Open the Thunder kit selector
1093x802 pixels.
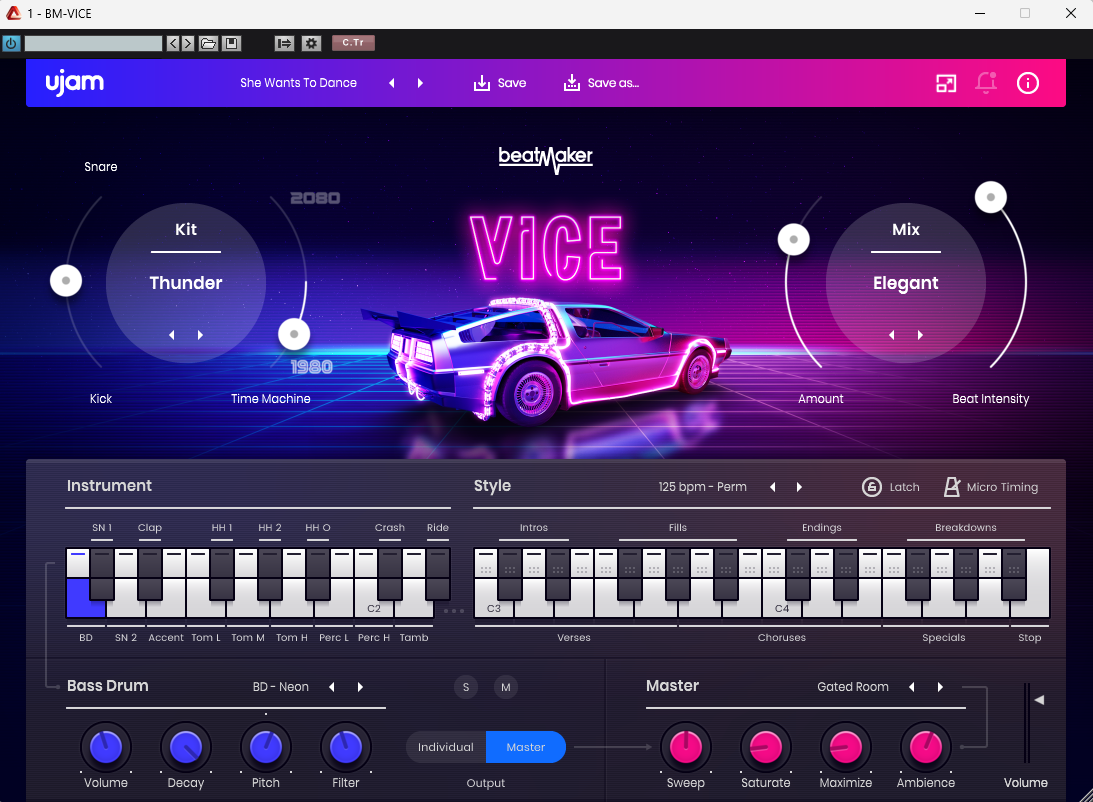pos(185,283)
